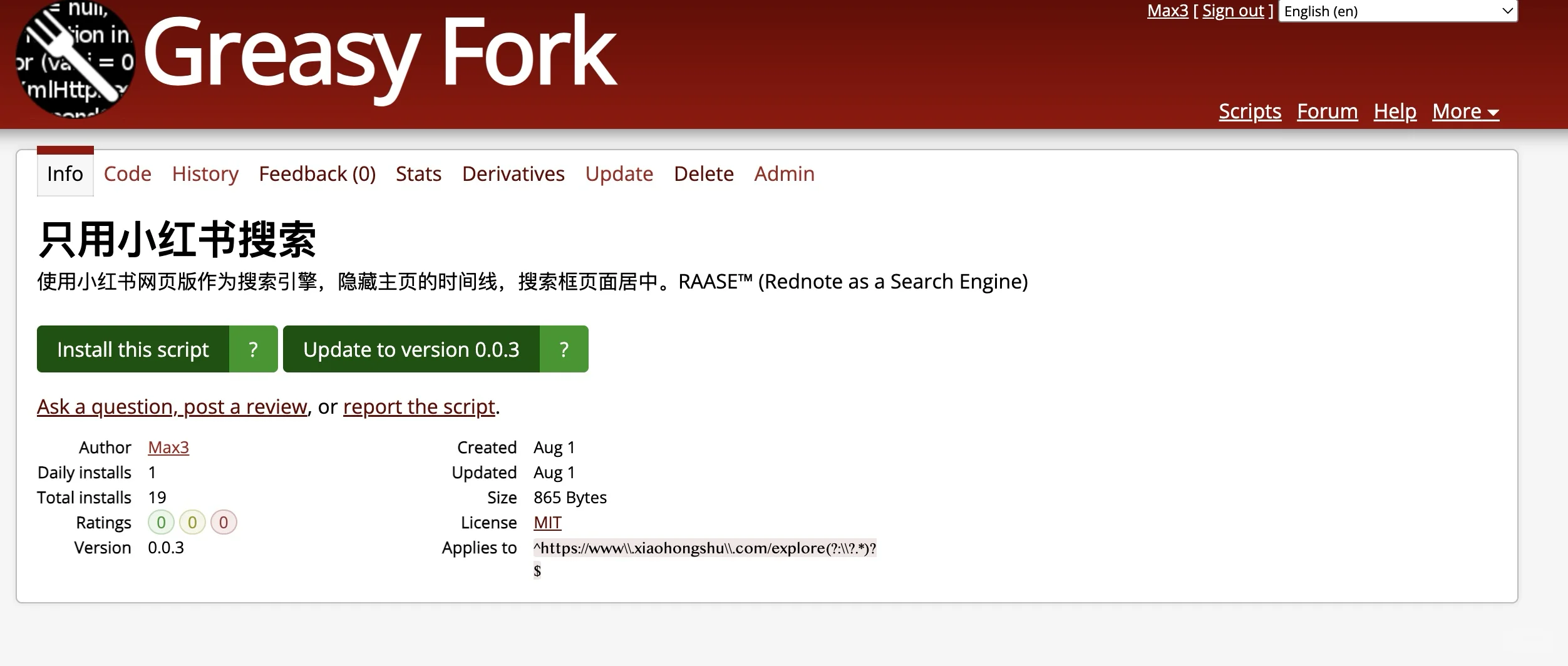Click the Sign out link
The width and height of the screenshot is (1568, 666).
click(1233, 11)
